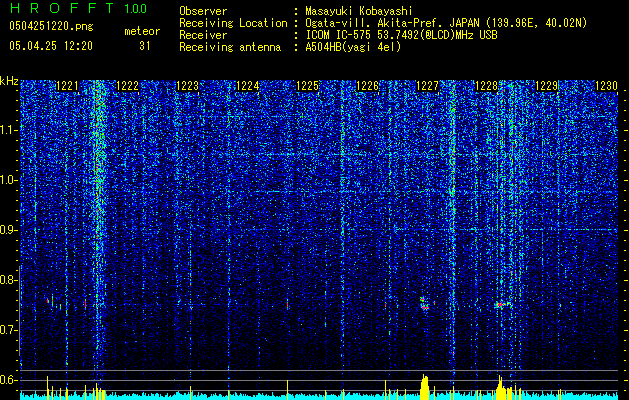Click the meteor label
Viewport: 629px width, 400px height.
pos(142,31)
